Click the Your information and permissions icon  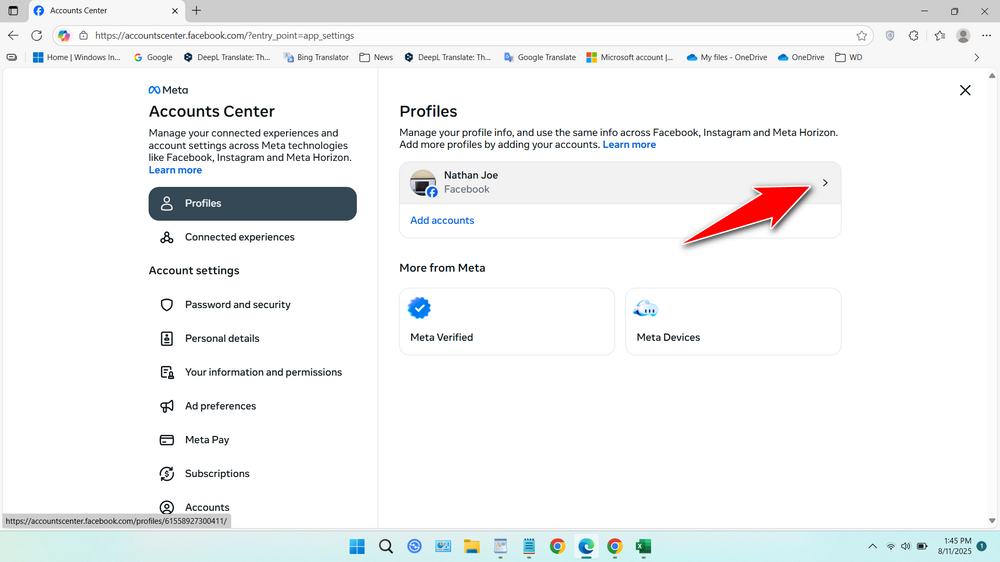pos(166,373)
